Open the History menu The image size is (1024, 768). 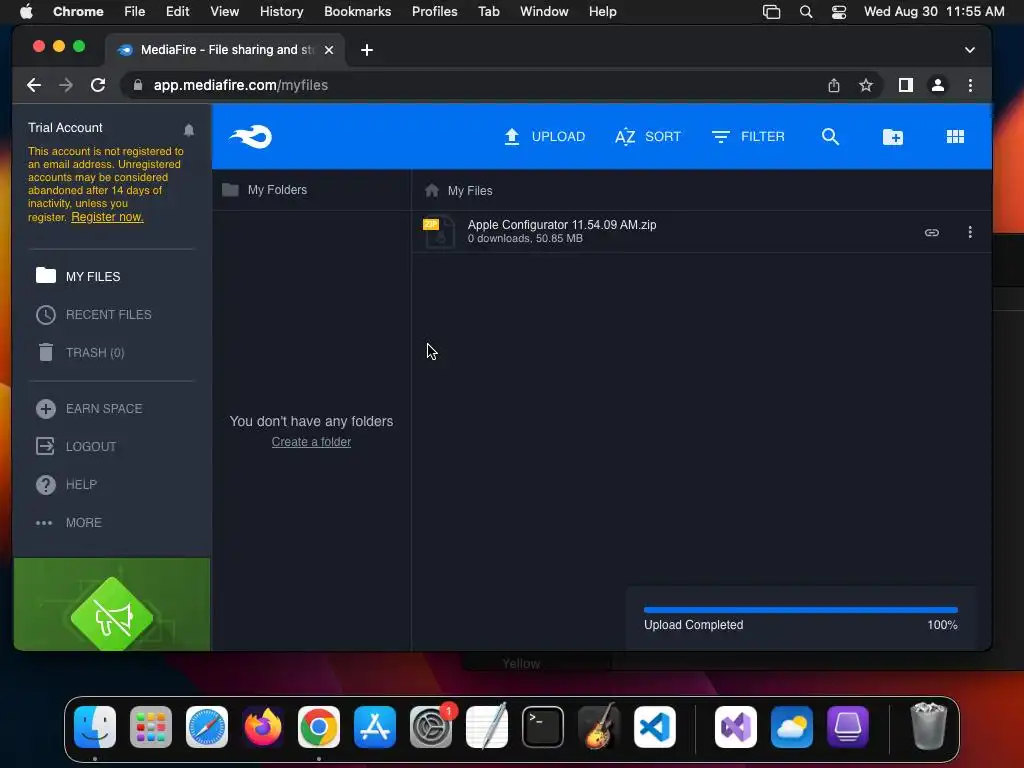point(281,11)
